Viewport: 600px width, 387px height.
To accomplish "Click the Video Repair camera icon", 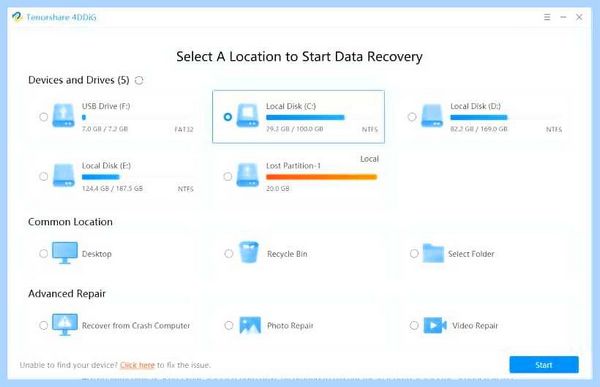I will coord(435,325).
